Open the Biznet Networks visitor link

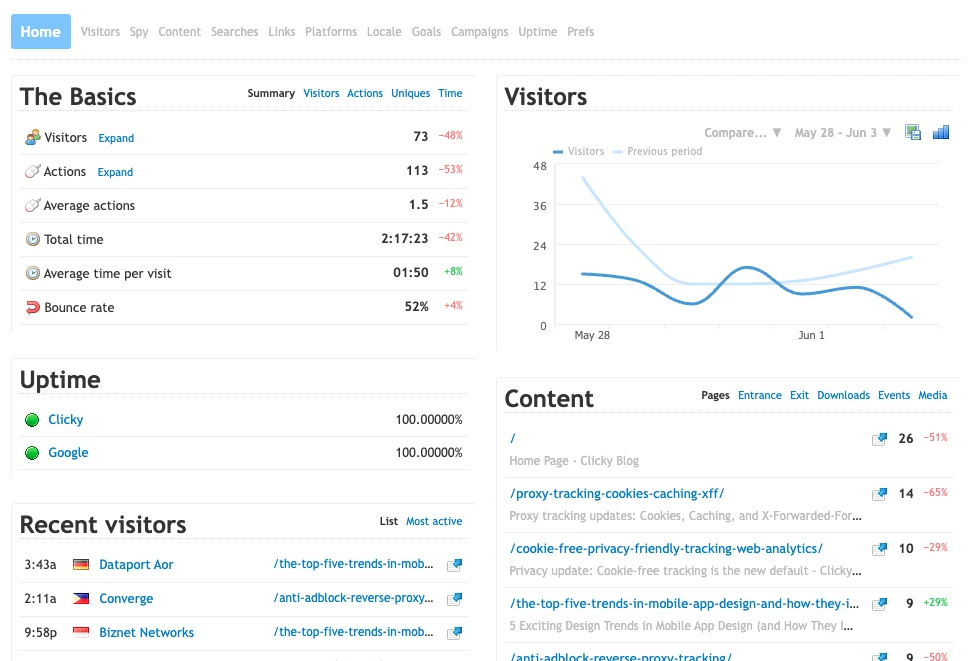pos(146,633)
